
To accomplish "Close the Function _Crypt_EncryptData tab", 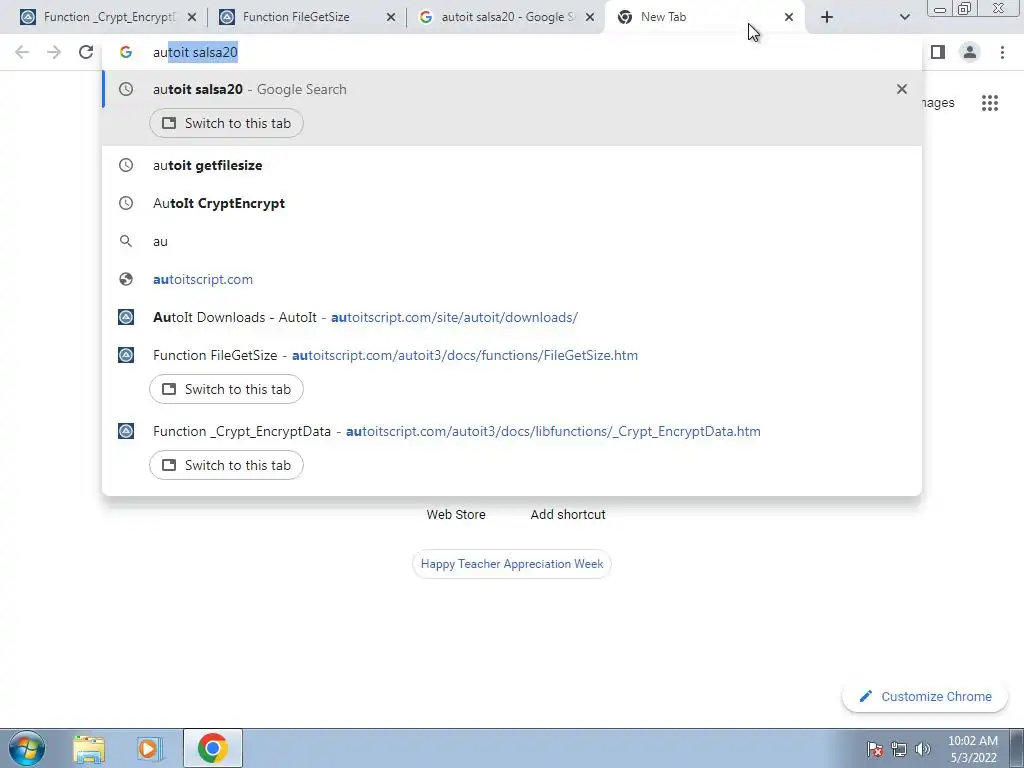I will [192, 17].
